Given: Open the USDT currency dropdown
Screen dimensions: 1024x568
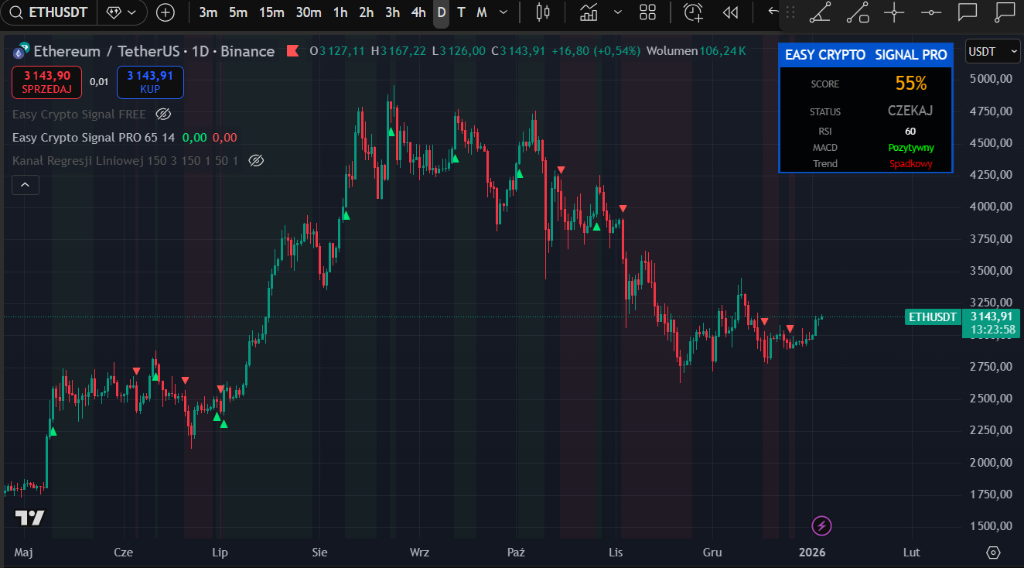Looking at the screenshot, I should coord(992,52).
